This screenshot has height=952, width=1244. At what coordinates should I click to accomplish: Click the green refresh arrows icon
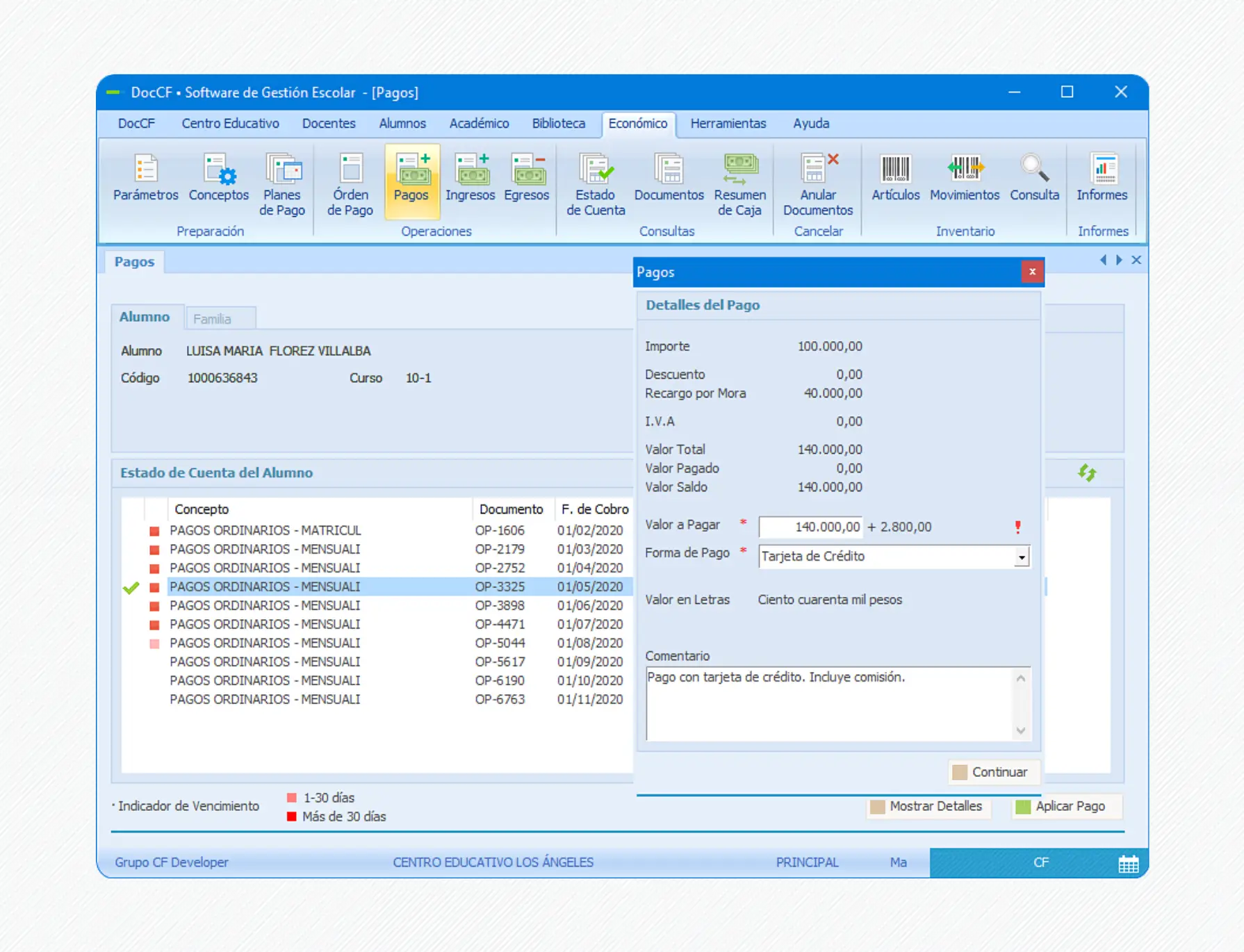[x=1087, y=473]
